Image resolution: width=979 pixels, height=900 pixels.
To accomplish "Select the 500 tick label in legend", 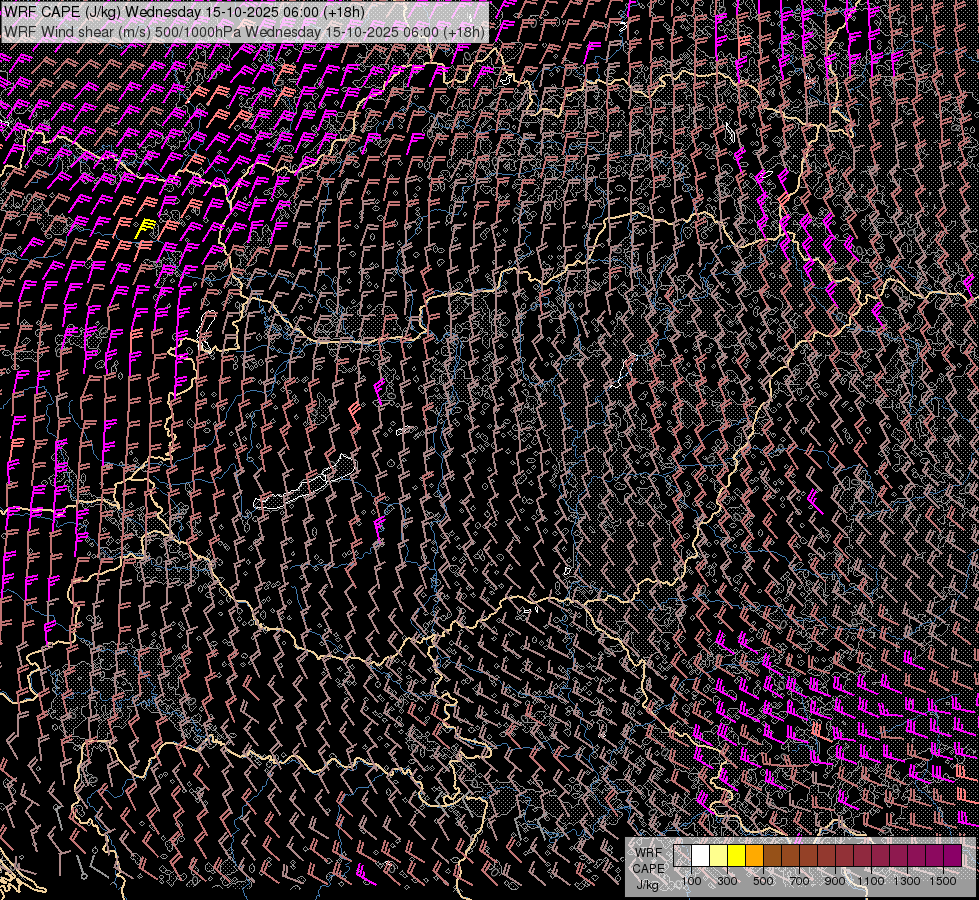I will [x=763, y=881].
